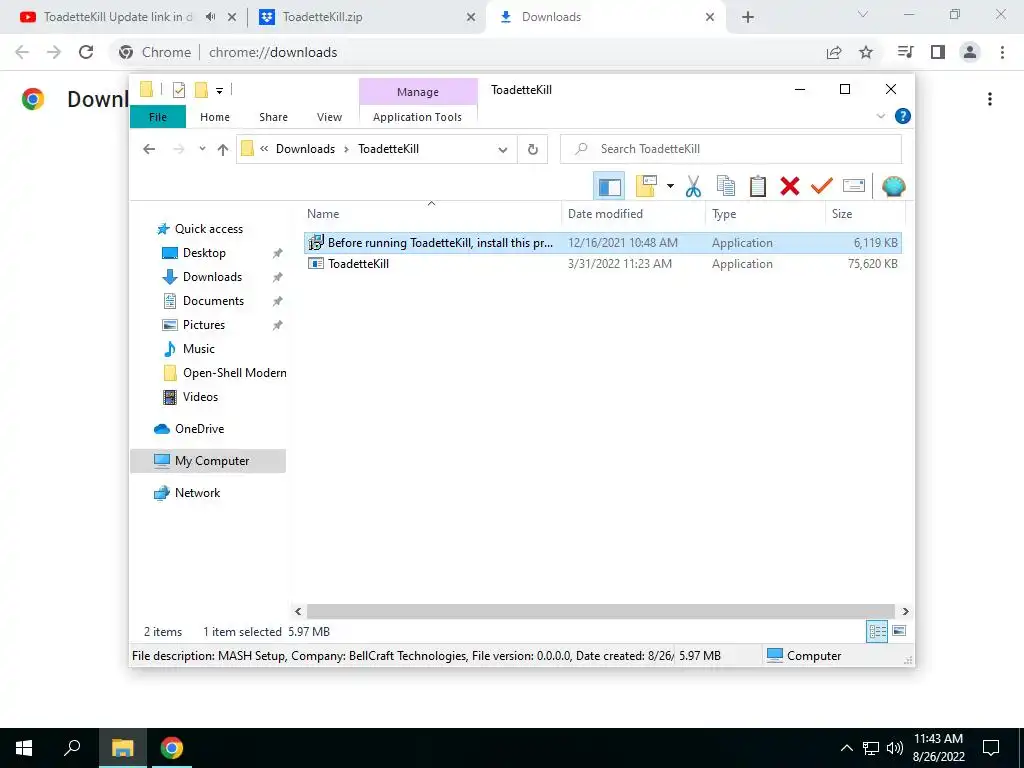This screenshot has height=768, width=1024.
Task: Select OneDrive in navigation pane
Action: pos(199,429)
